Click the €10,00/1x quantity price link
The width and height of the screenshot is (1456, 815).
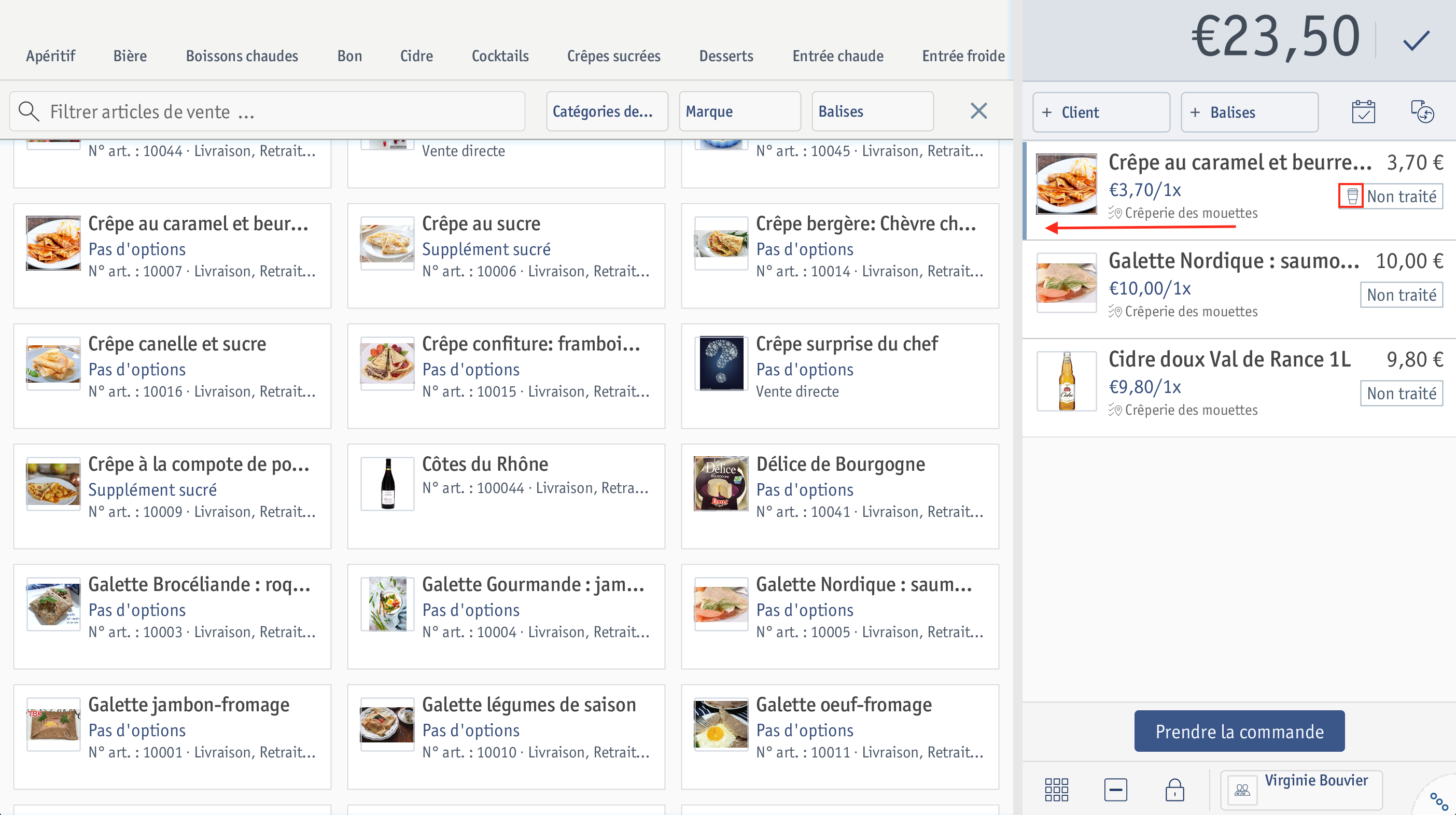[x=1150, y=288]
